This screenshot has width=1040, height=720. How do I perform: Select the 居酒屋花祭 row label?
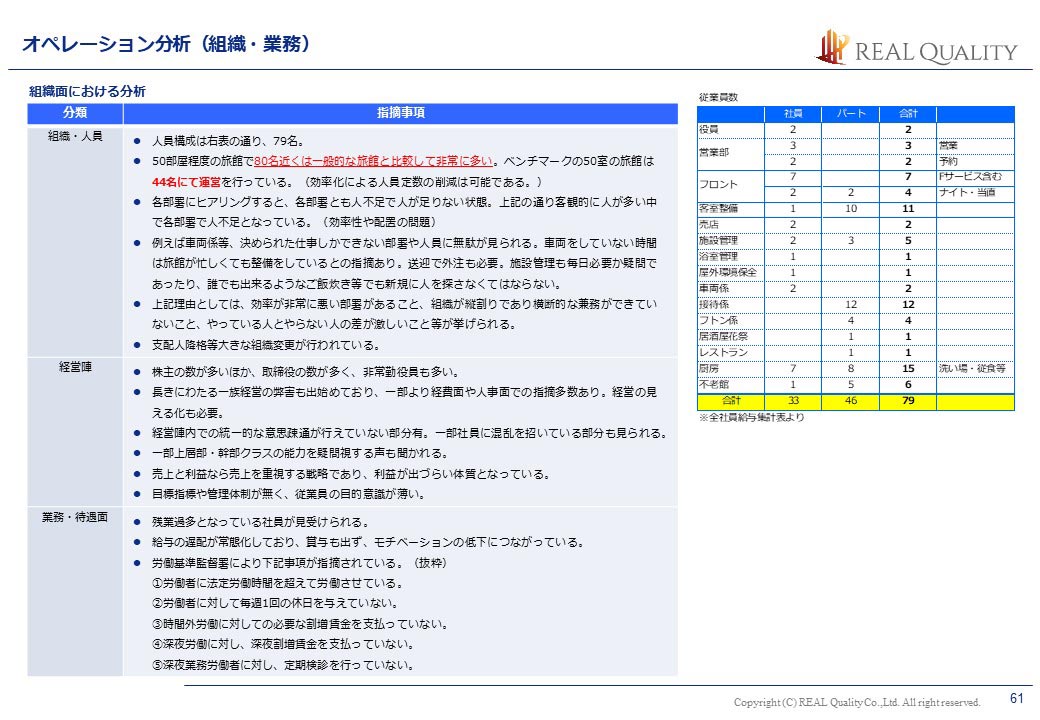(x=724, y=336)
